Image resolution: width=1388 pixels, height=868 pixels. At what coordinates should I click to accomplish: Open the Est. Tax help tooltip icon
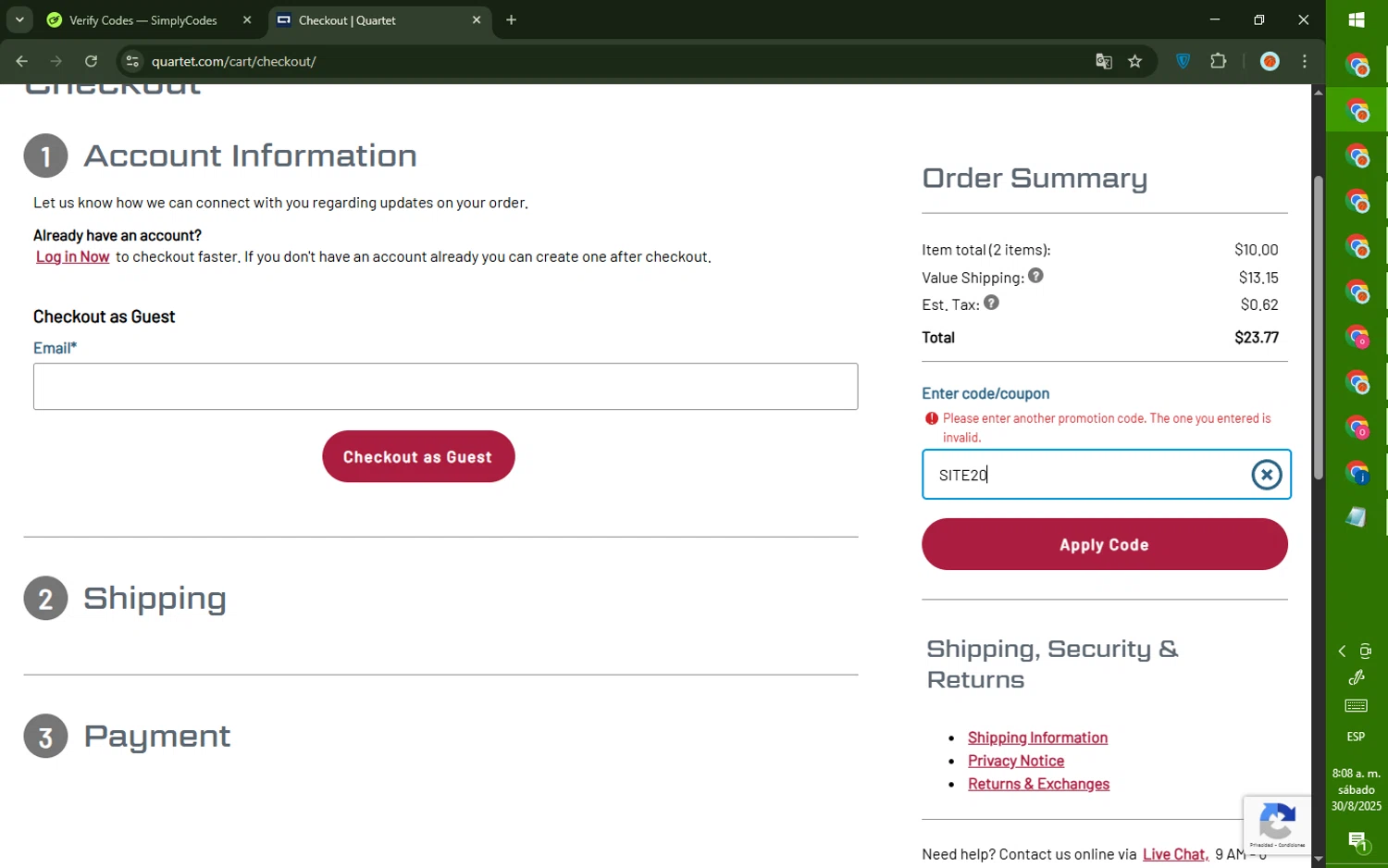point(991,303)
